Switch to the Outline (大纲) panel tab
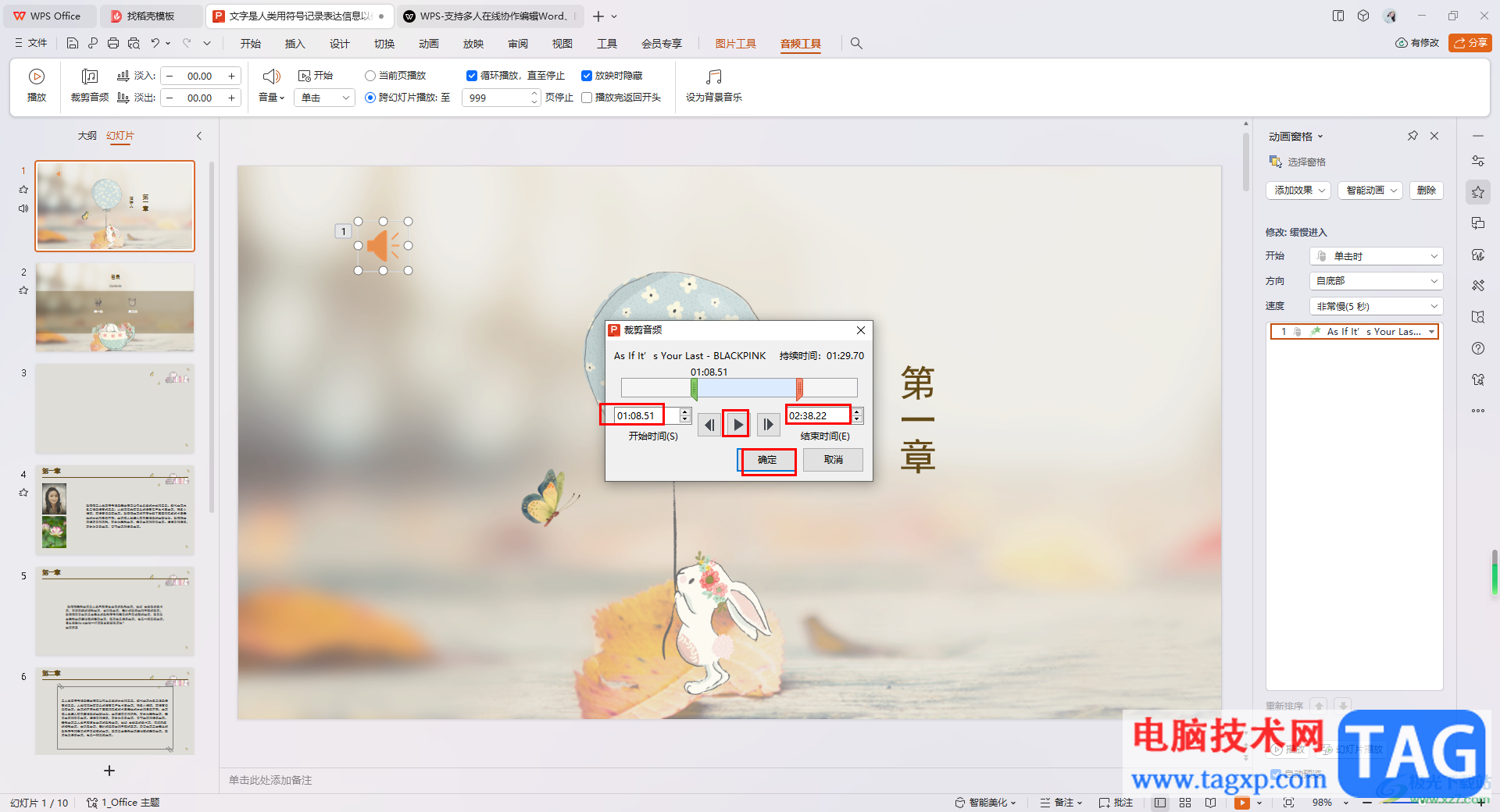 coord(87,136)
